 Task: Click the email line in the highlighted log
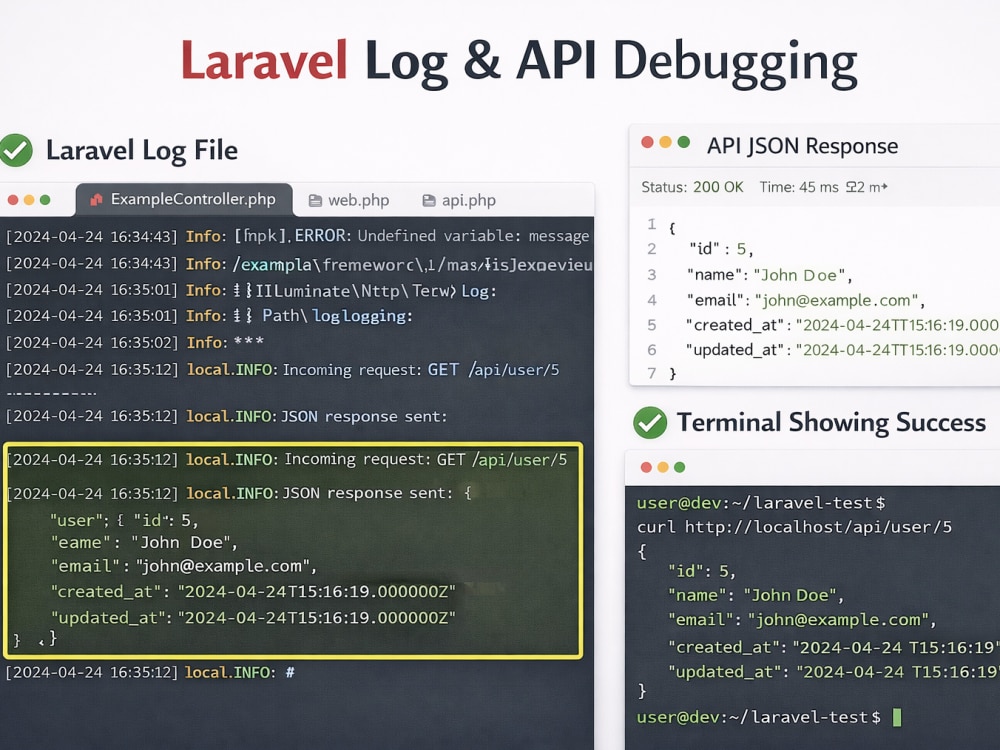pyautogui.click(x=183, y=566)
